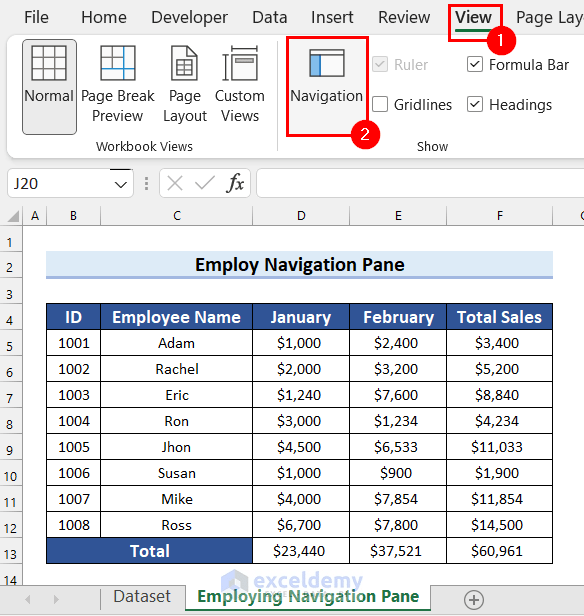
Task: Click the Employ Navigation Pane title cell
Action: point(299,265)
